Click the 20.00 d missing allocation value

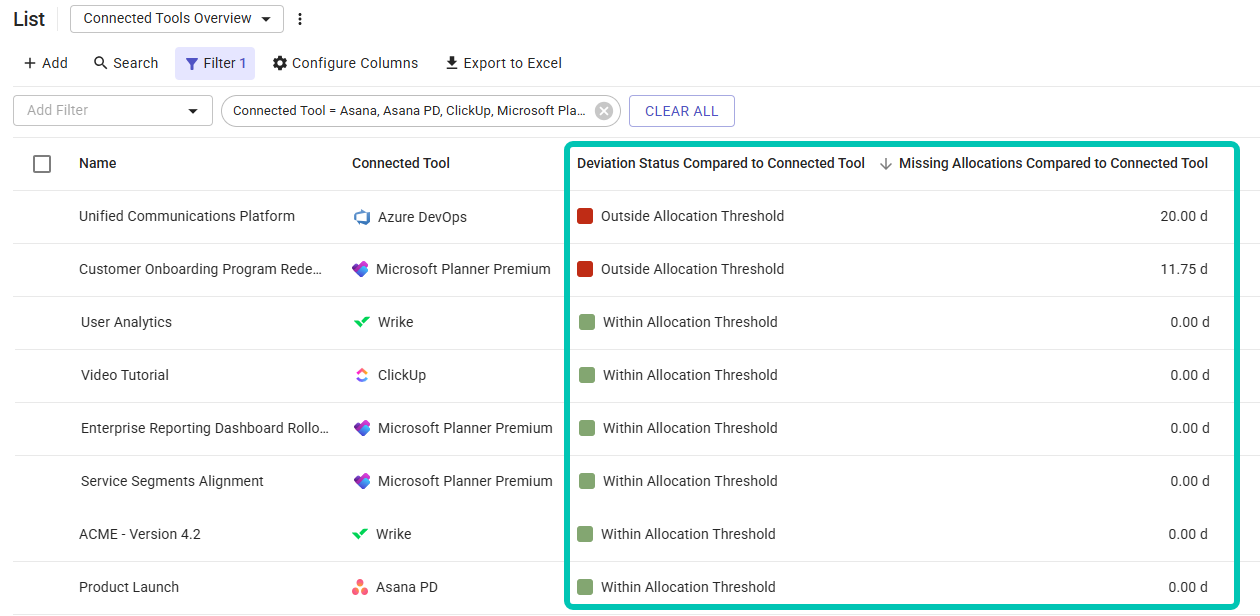click(x=1184, y=216)
